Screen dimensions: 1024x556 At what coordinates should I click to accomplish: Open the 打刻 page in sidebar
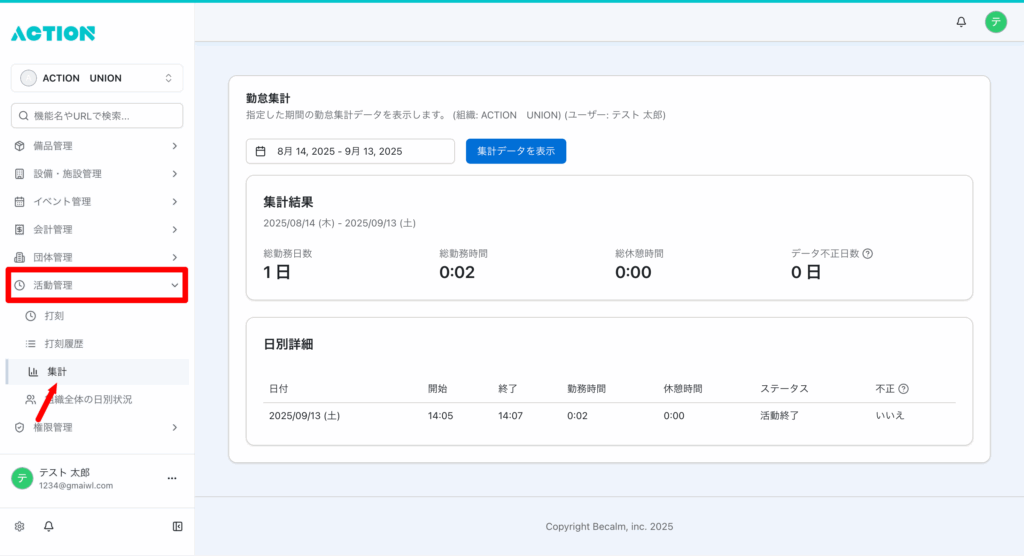pos(55,316)
